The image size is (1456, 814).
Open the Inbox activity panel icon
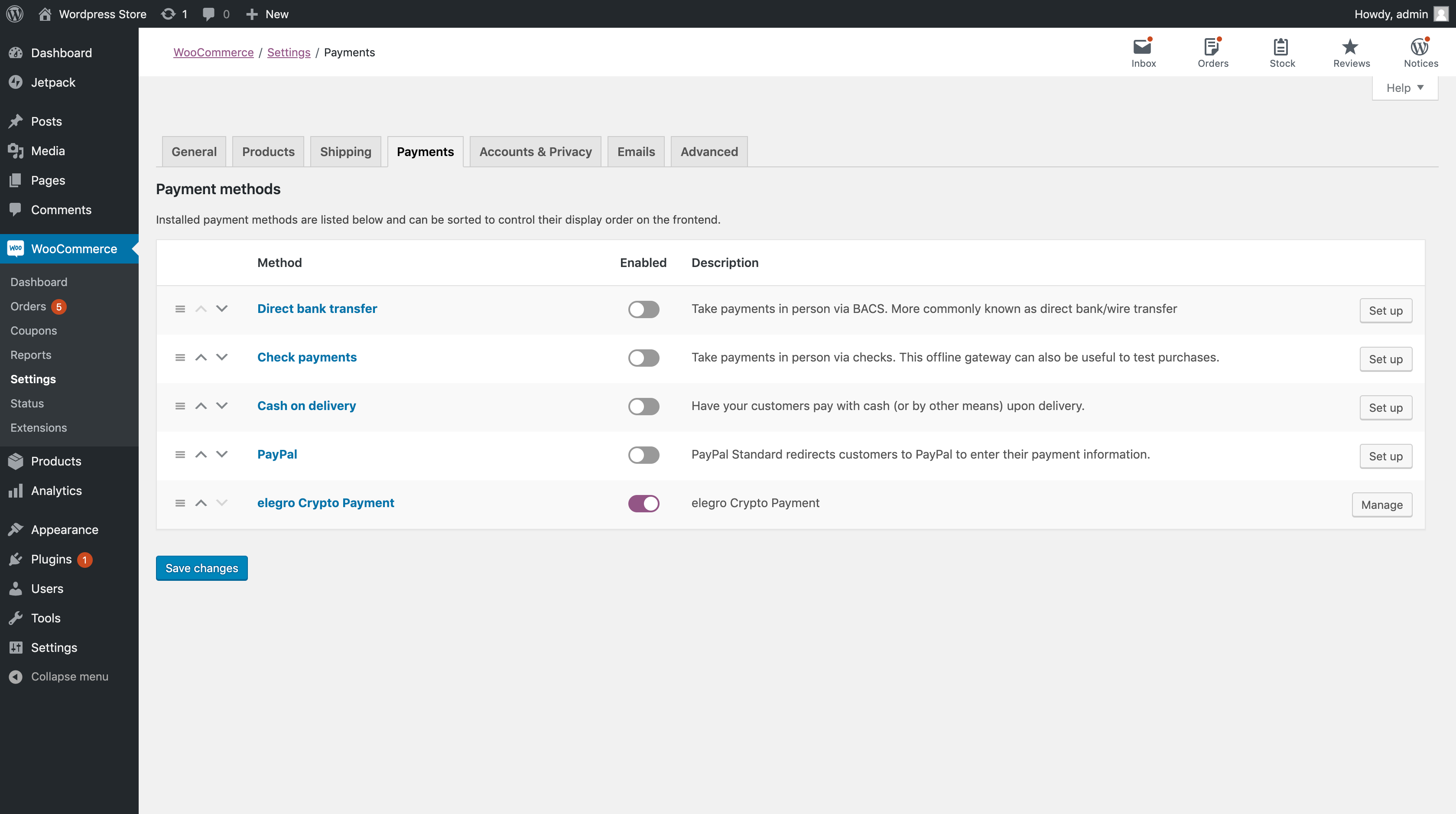tap(1142, 47)
